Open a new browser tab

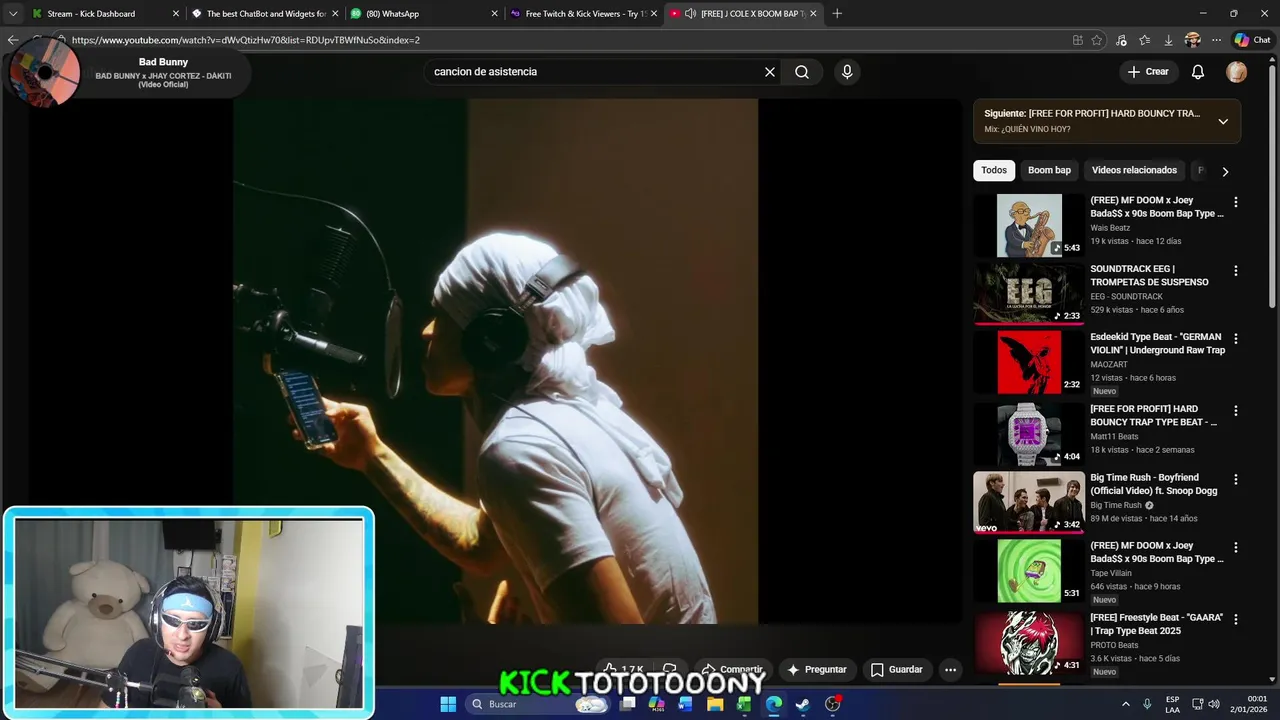tap(837, 14)
